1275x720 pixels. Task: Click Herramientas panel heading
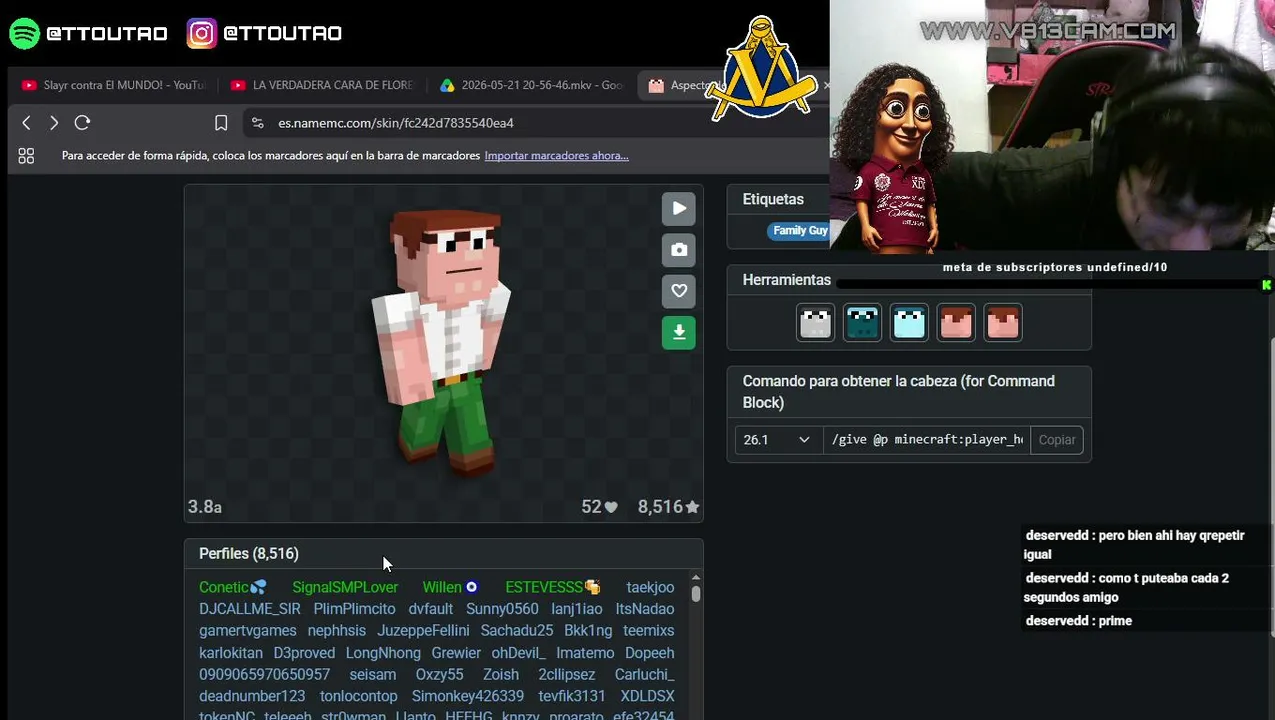787,280
